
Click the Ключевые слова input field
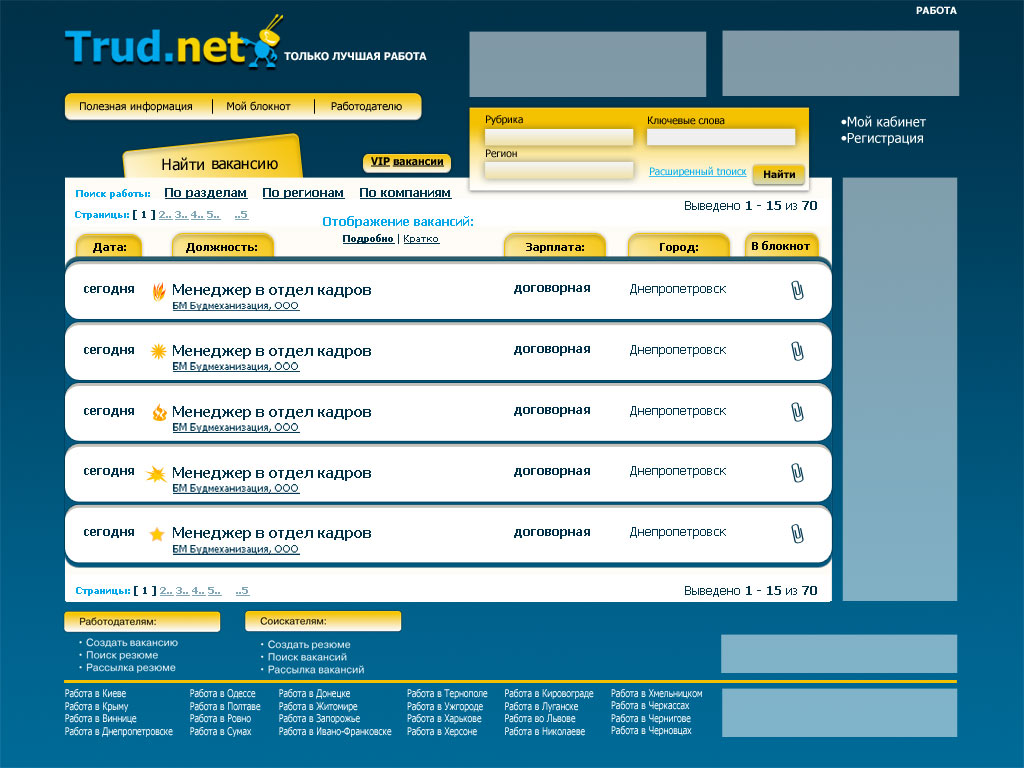click(x=721, y=137)
